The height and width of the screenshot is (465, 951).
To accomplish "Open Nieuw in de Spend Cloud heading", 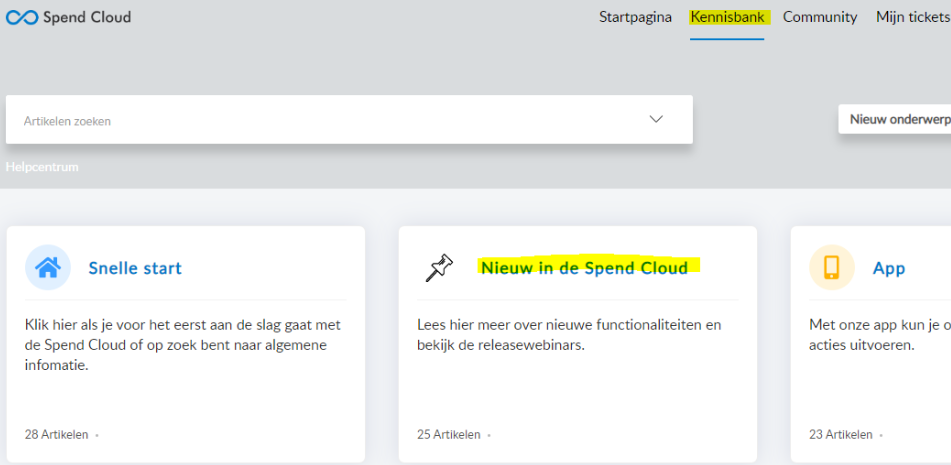I will pyautogui.click(x=585, y=267).
